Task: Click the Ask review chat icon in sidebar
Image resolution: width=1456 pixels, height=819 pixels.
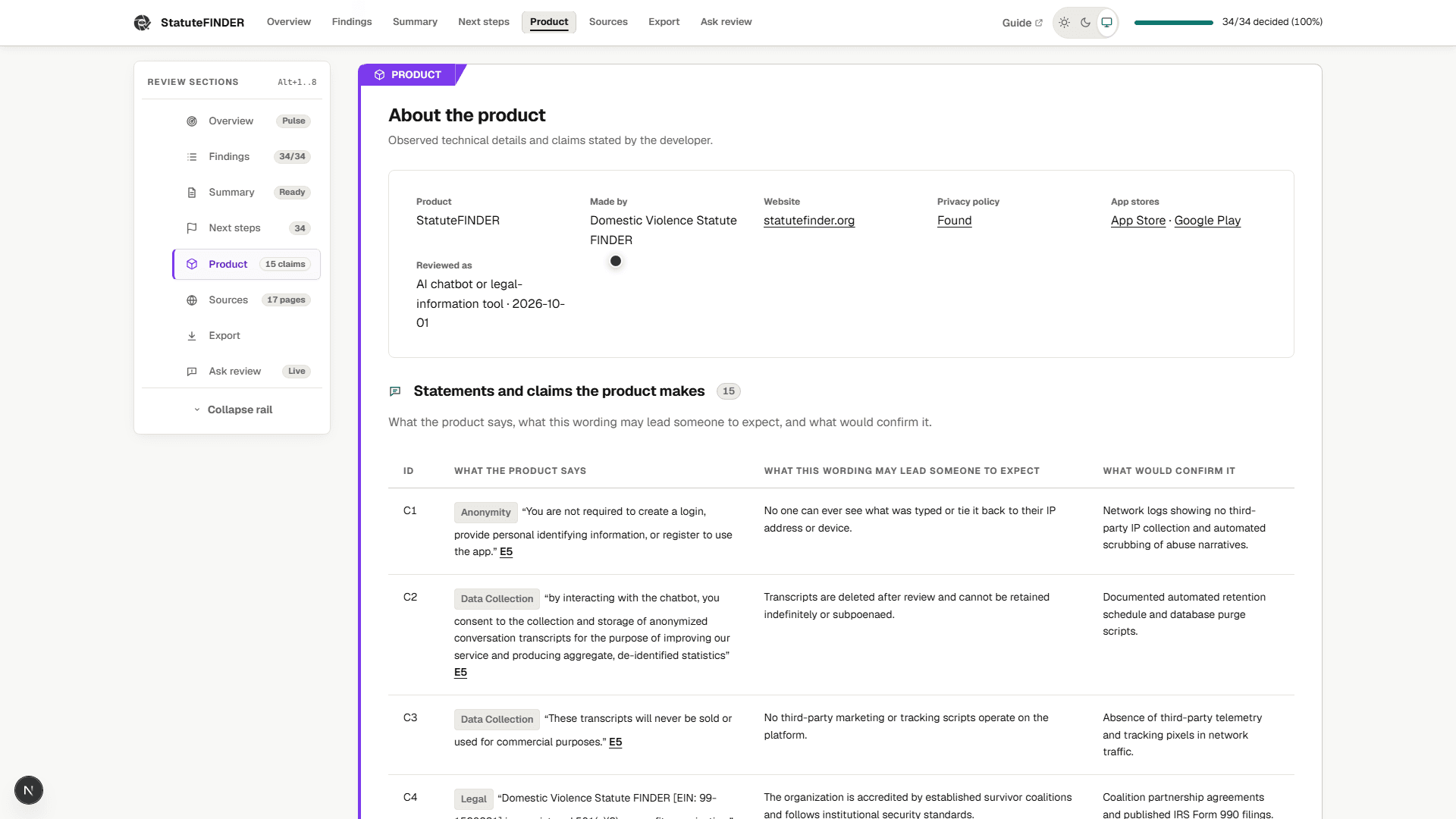Action: point(192,372)
